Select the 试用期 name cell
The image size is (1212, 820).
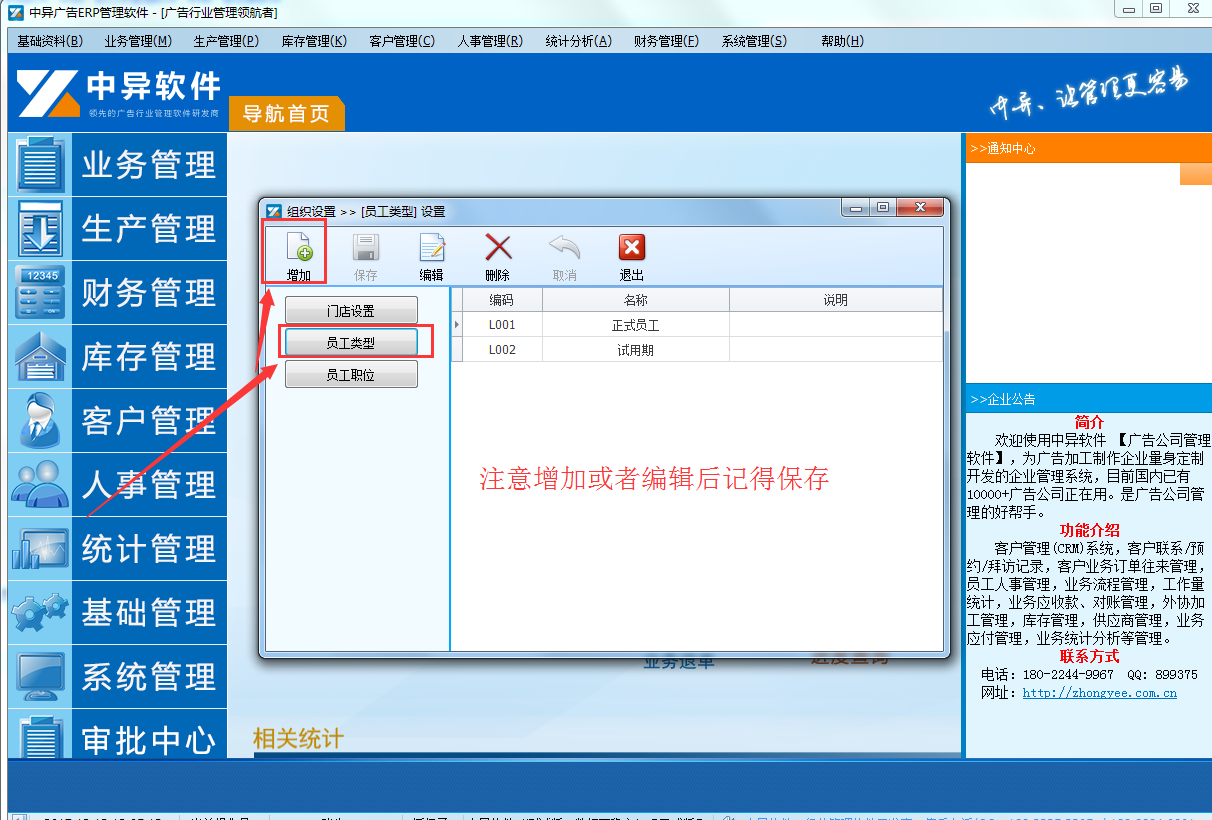click(636, 350)
